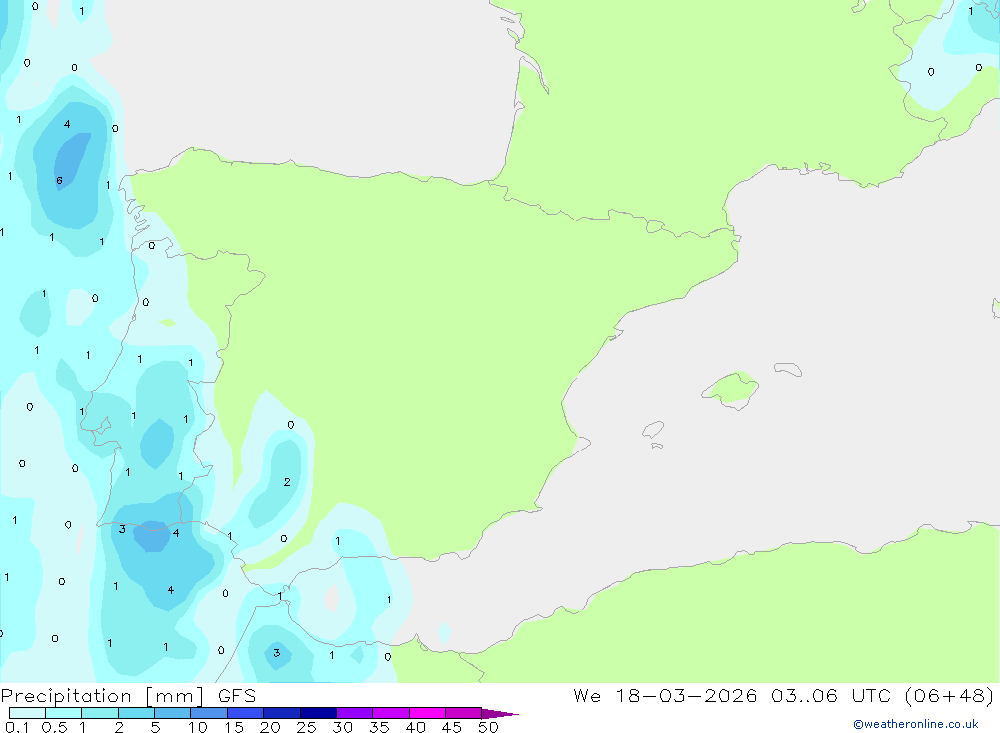Choose the 15–20 mm royal blue legend swatch
Viewport: 1000px width, 733px height.
coord(245,713)
